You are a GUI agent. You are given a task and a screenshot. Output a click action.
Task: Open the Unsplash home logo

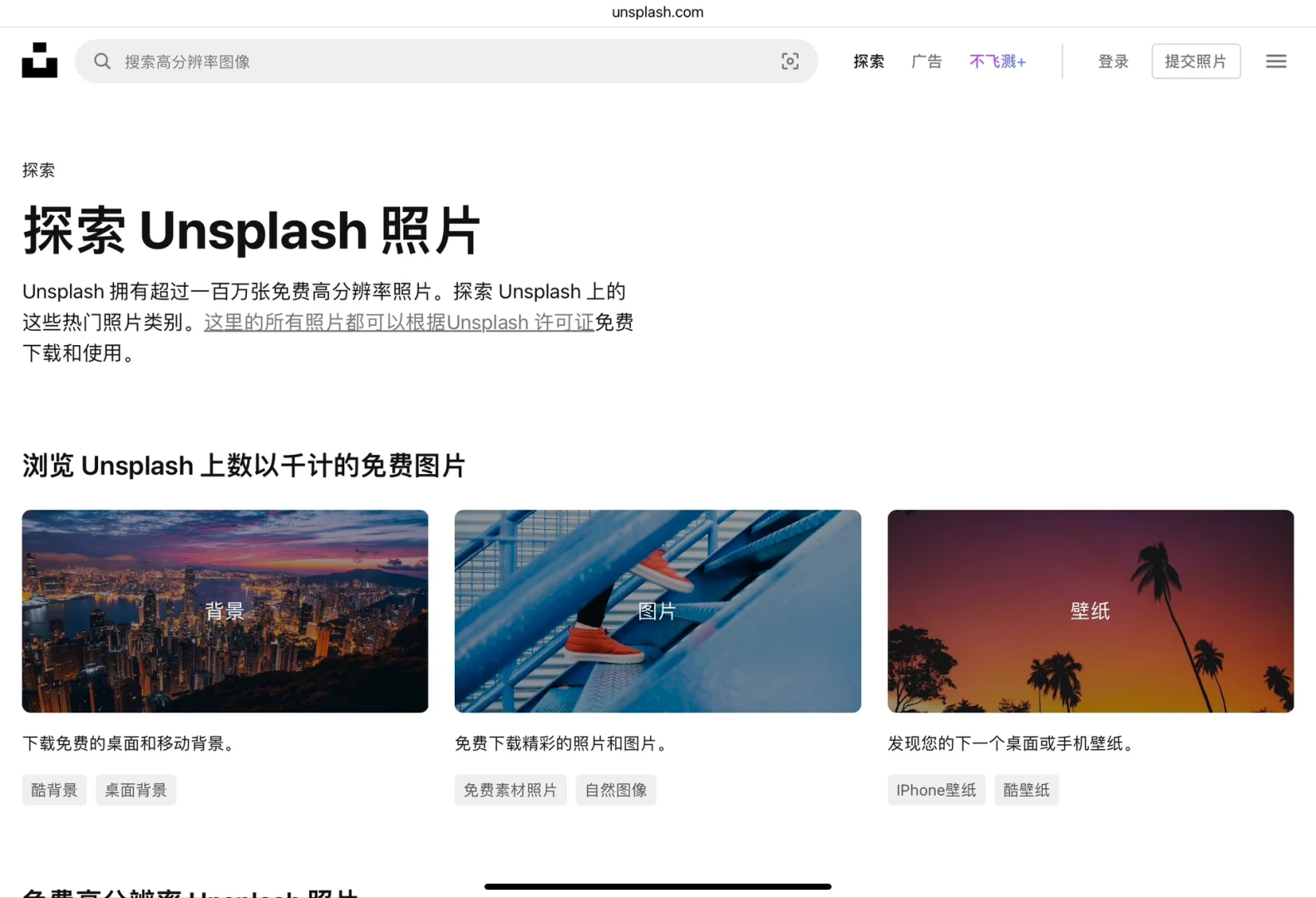[x=39, y=61]
